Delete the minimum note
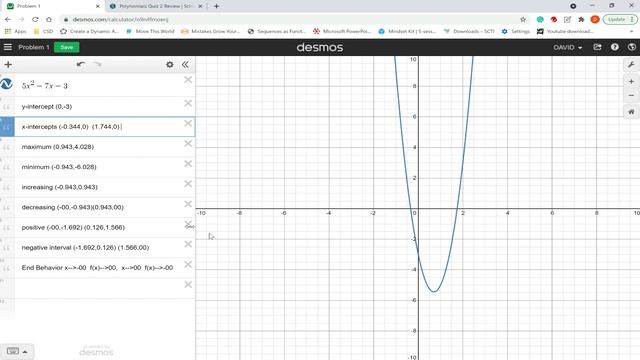Screen dimensions: 640x360 coord(188,164)
